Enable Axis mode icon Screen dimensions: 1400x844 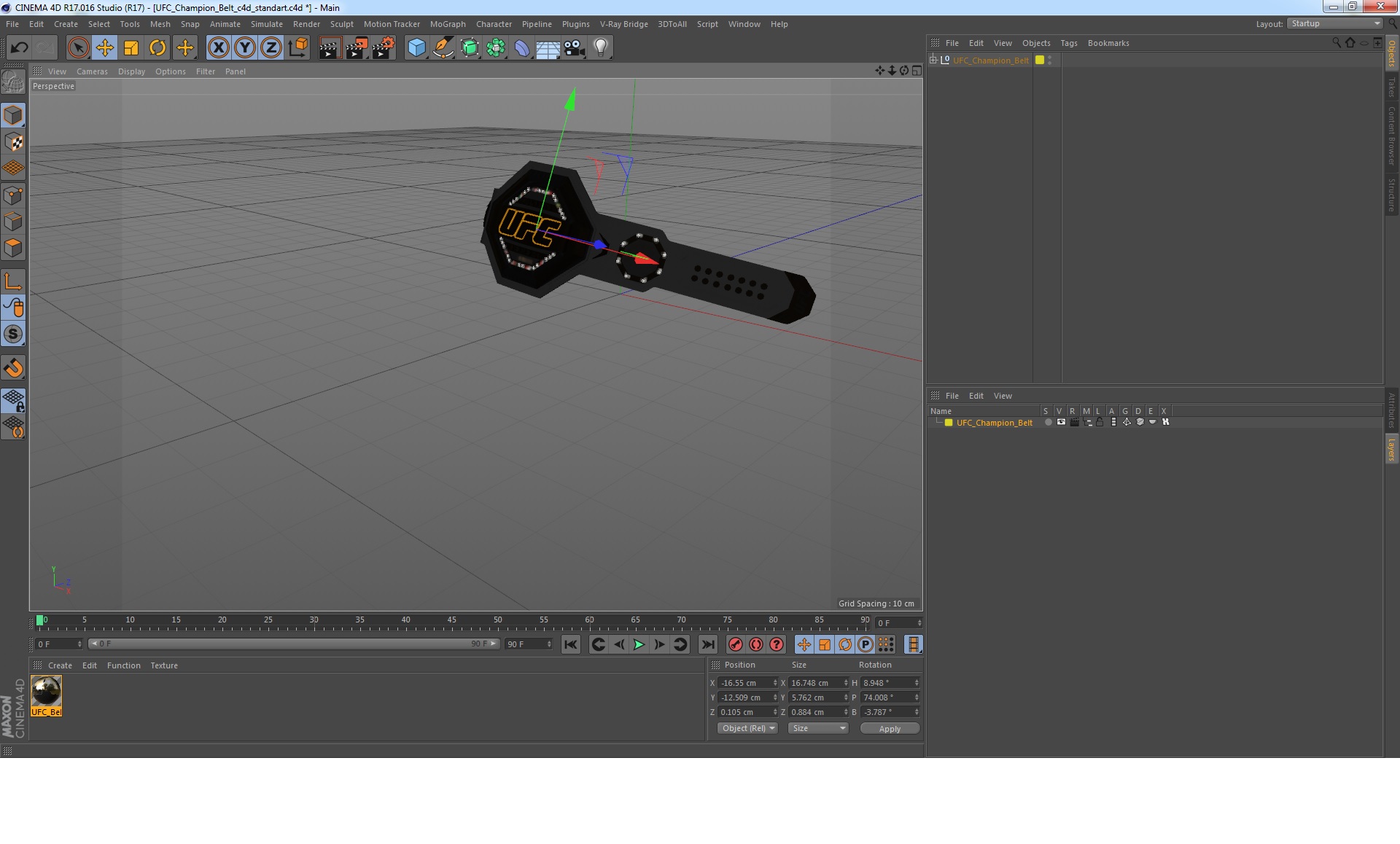(x=13, y=281)
